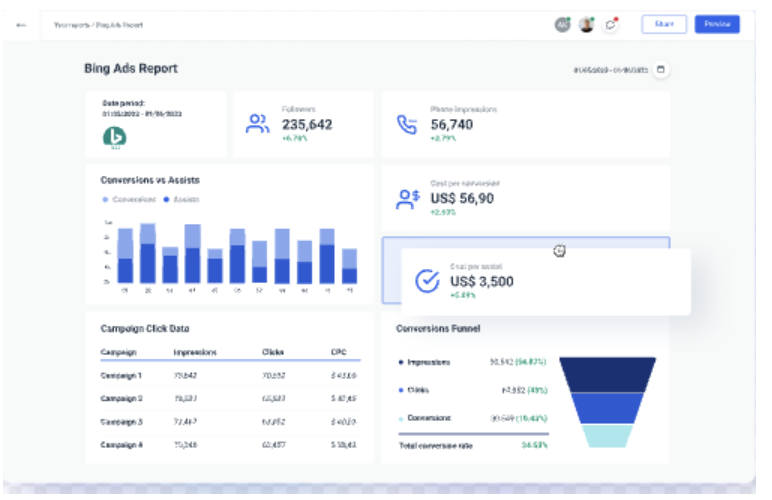This screenshot has width=772, height=500.
Task: Click the last bar in the chart
Action: (x=350, y=266)
